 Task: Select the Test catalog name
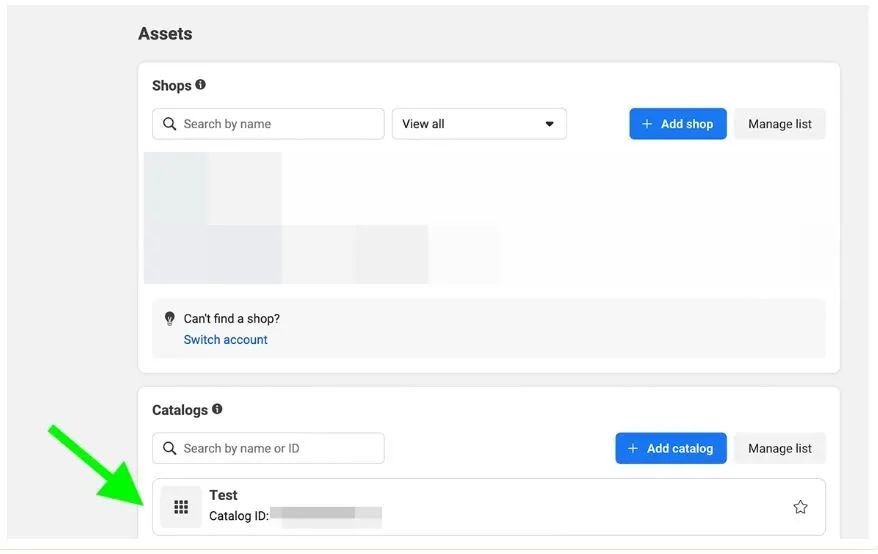223,495
